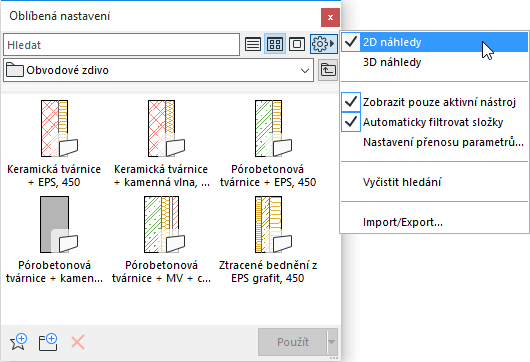530x362 pixels.
Task: Select Vyčistit hledání menu item
Action: 434,182
